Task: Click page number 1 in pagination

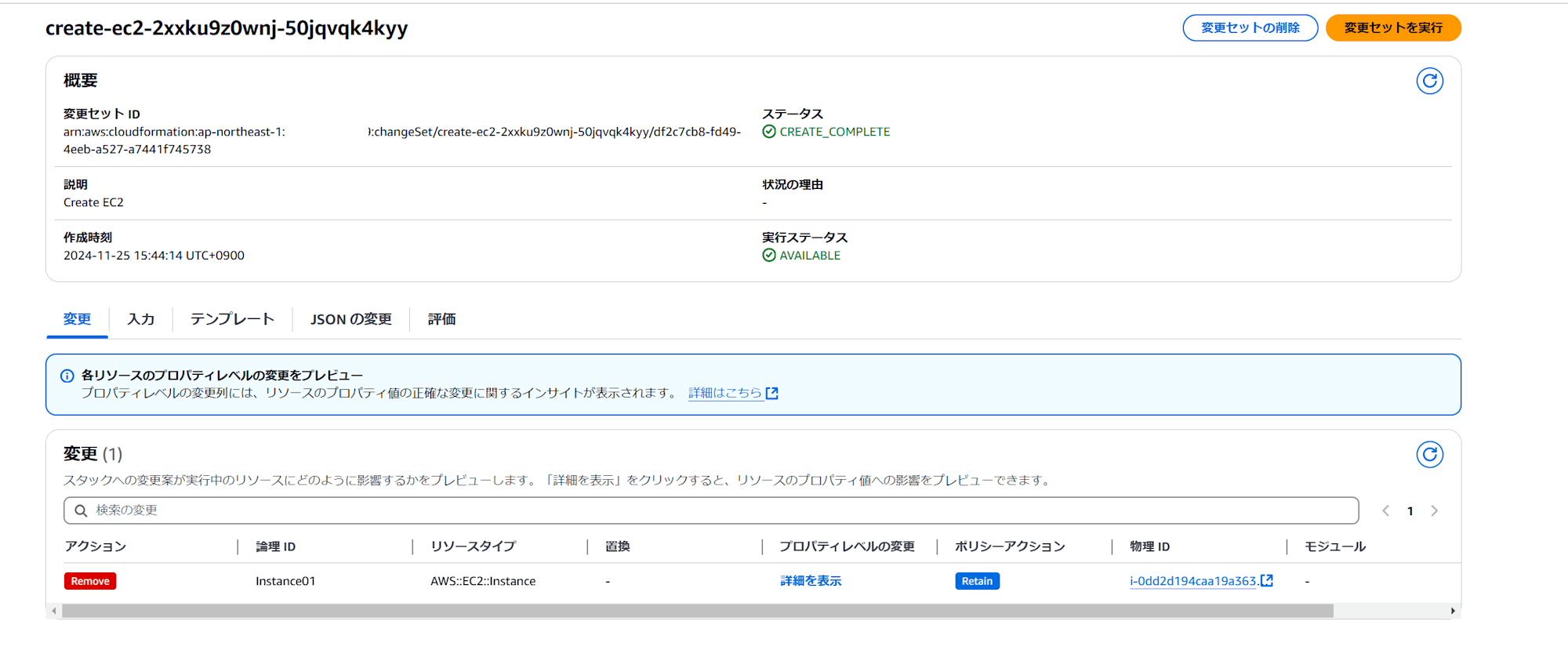Action: (1410, 511)
